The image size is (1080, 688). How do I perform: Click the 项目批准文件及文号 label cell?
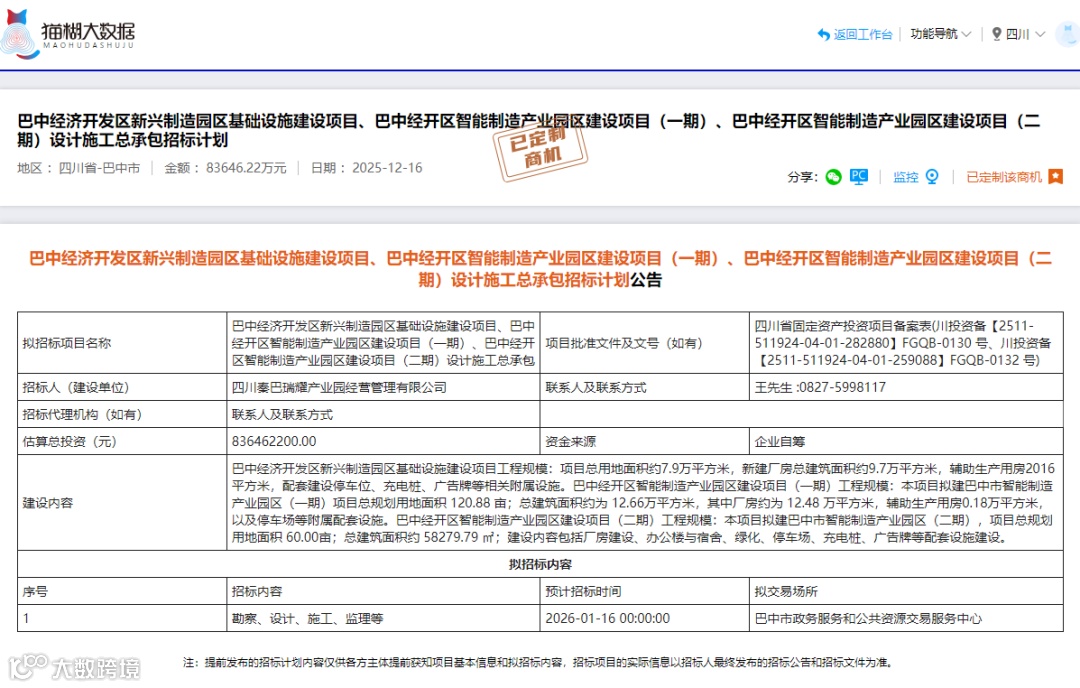(644, 343)
